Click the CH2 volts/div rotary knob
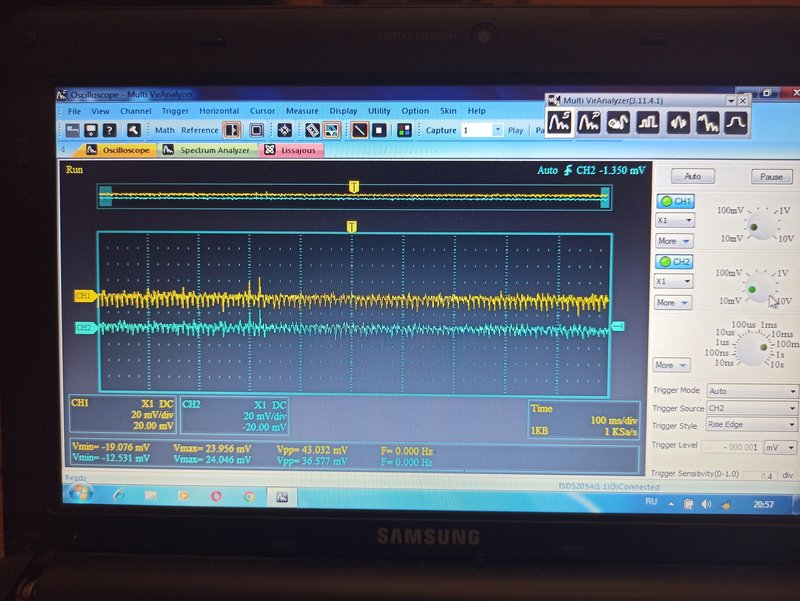 760,288
